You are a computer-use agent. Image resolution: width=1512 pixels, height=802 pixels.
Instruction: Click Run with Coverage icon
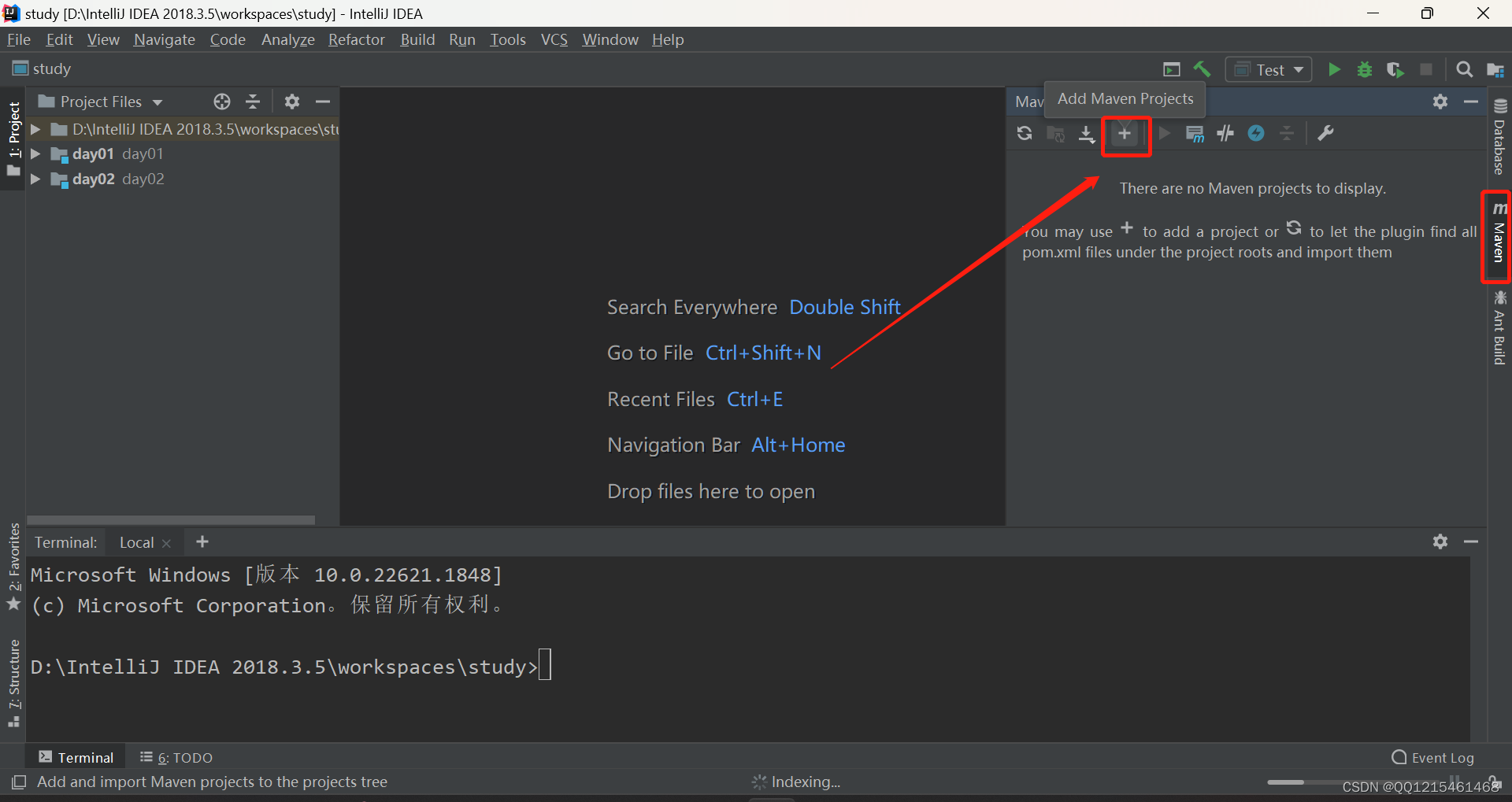coord(1395,70)
